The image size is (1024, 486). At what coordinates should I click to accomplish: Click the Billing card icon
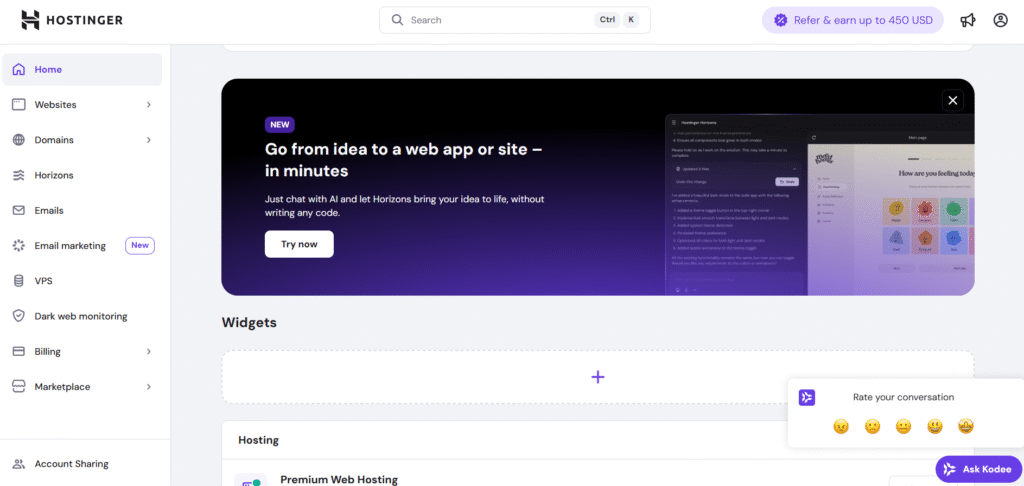[x=19, y=351]
